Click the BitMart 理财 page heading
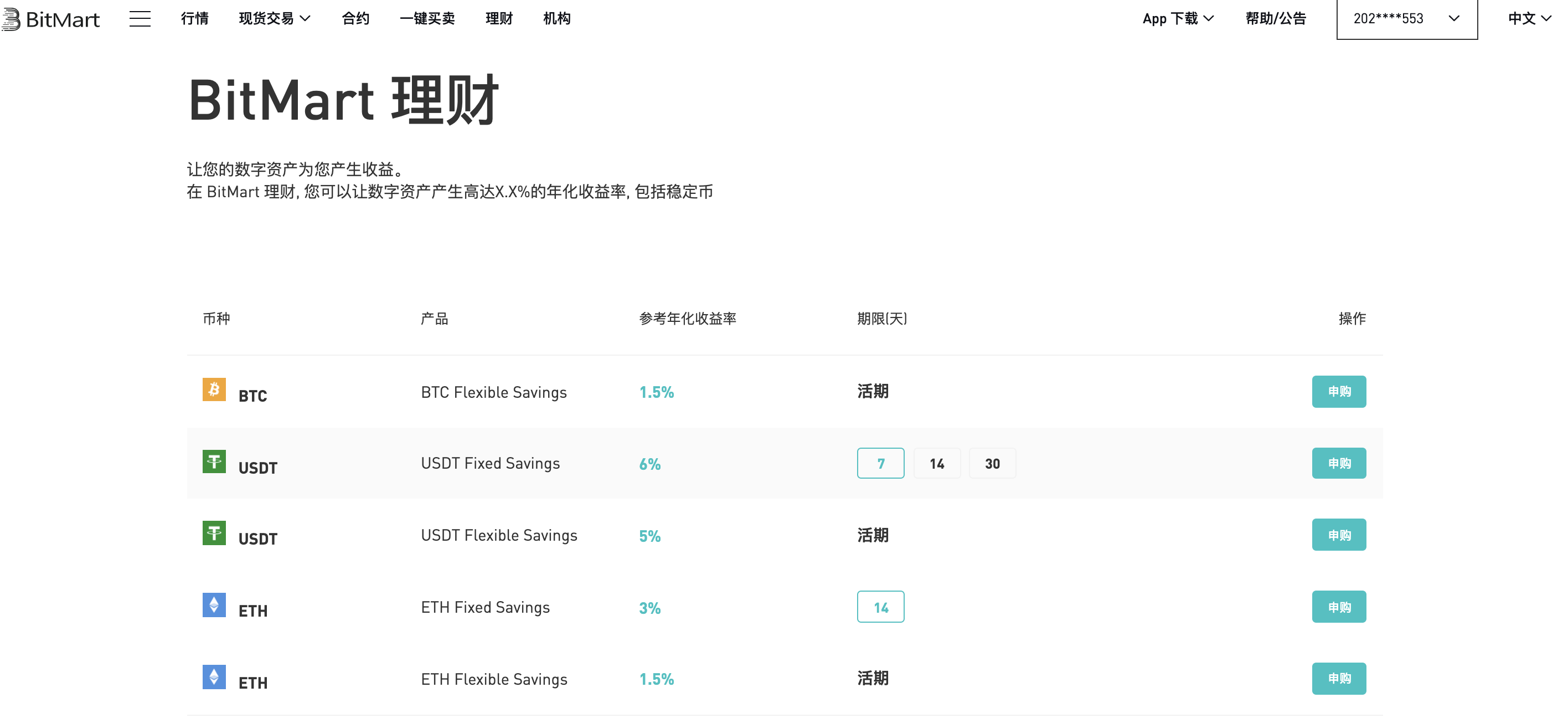This screenshot has width=1568, height=718. click(x=344, y=100)
